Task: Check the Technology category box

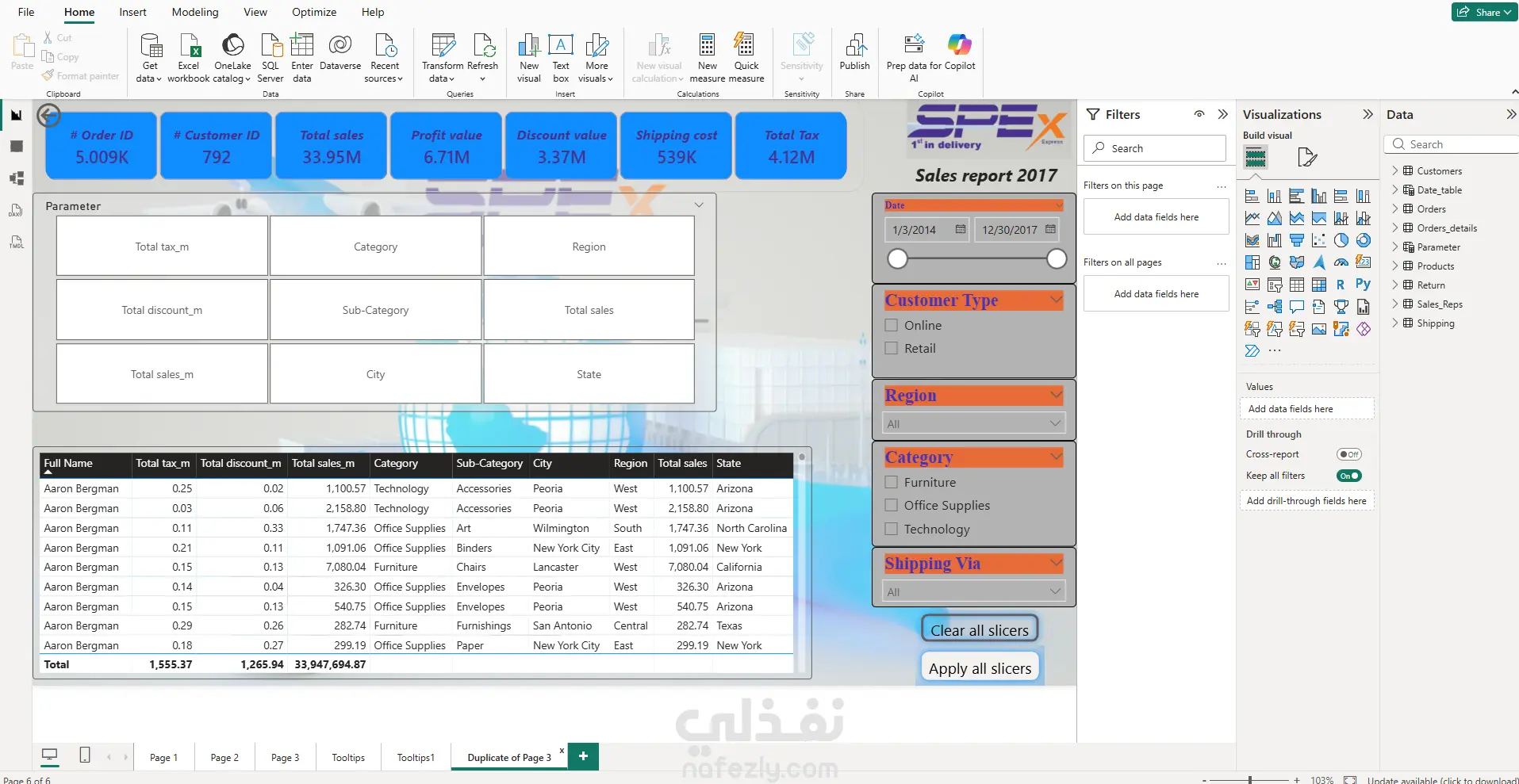Action: point(892,529)
